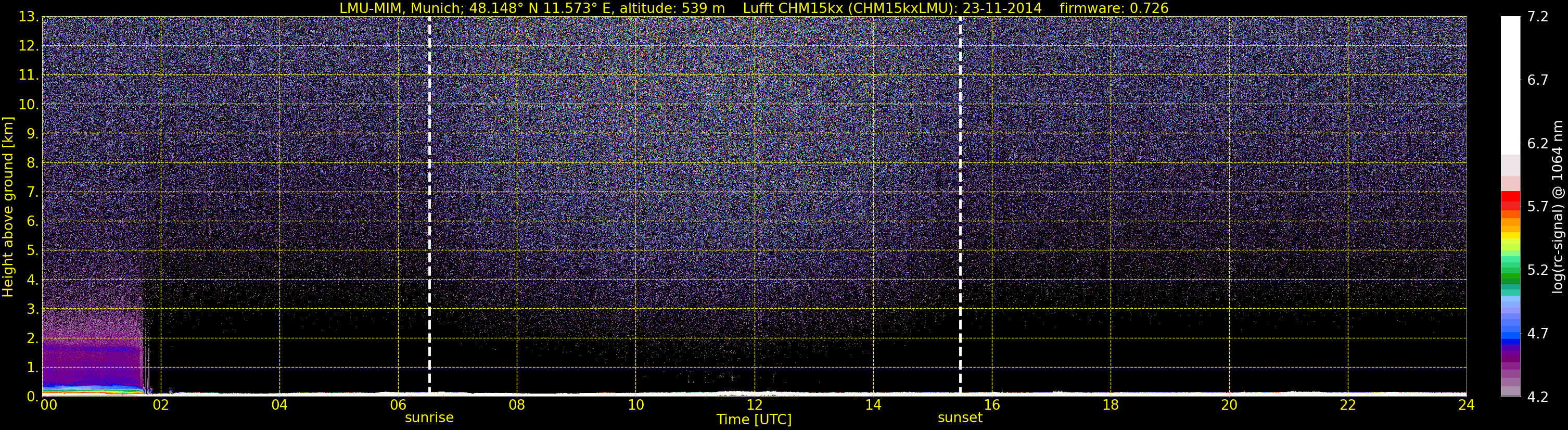Screen dimensions: 1568x430
Task: Click "LMU-MIM, Munich" in the plot title
Action: pos(402,8)
